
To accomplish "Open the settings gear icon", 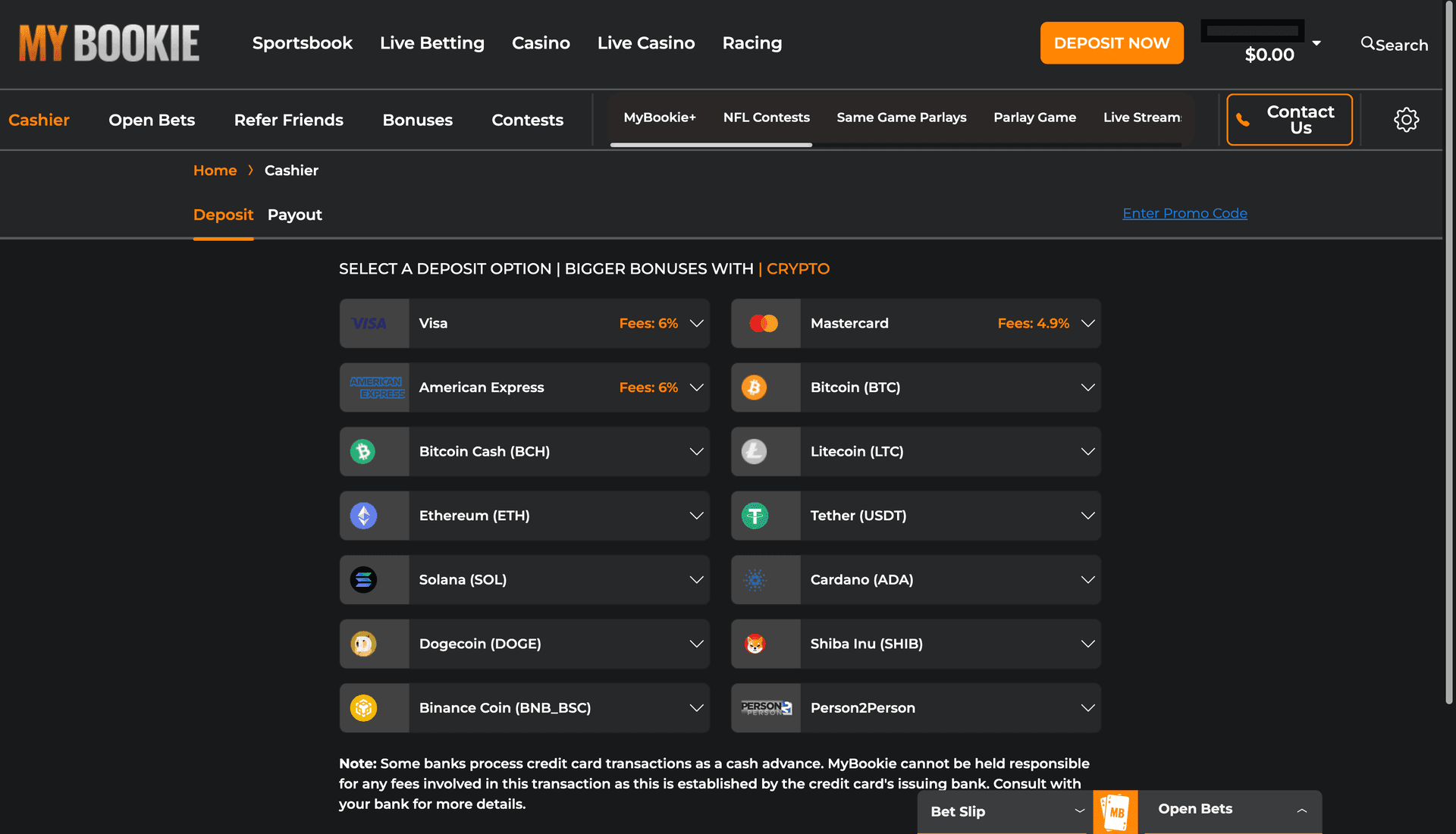I will [x=1407, y=119].
